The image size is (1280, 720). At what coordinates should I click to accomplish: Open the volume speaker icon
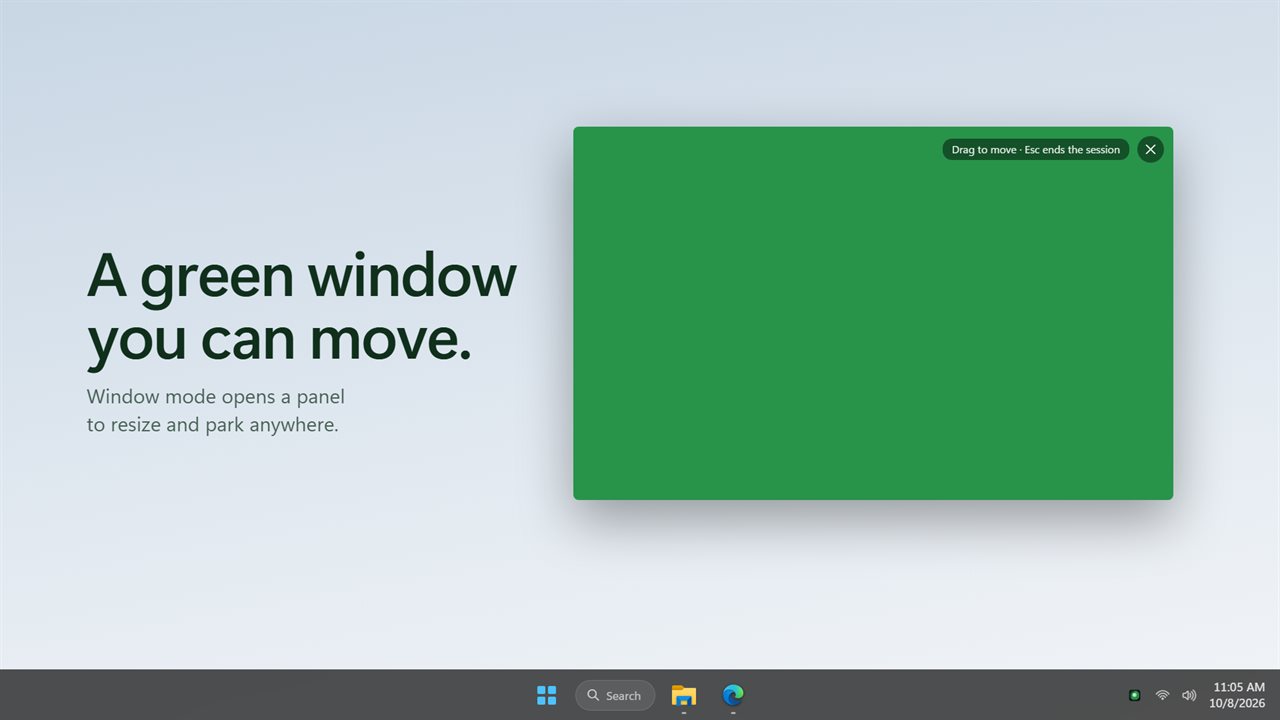click(1189, 695)
